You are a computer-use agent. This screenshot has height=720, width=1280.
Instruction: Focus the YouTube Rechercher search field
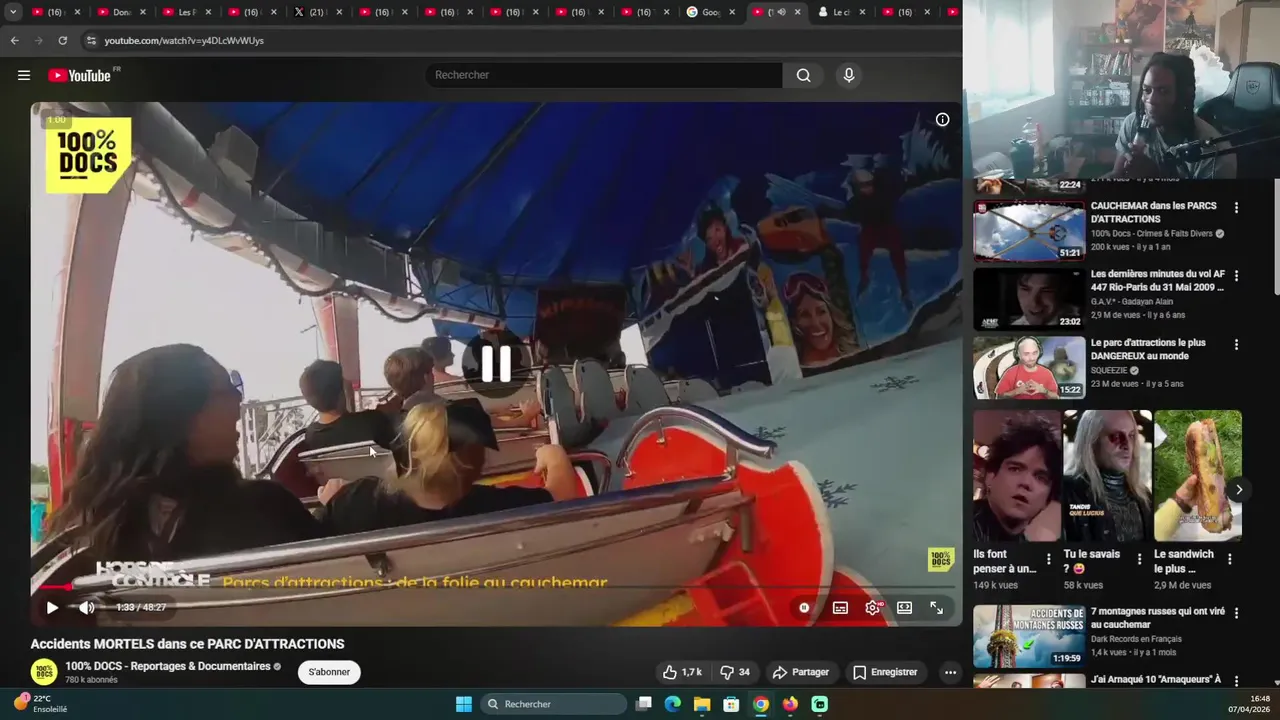603,75
